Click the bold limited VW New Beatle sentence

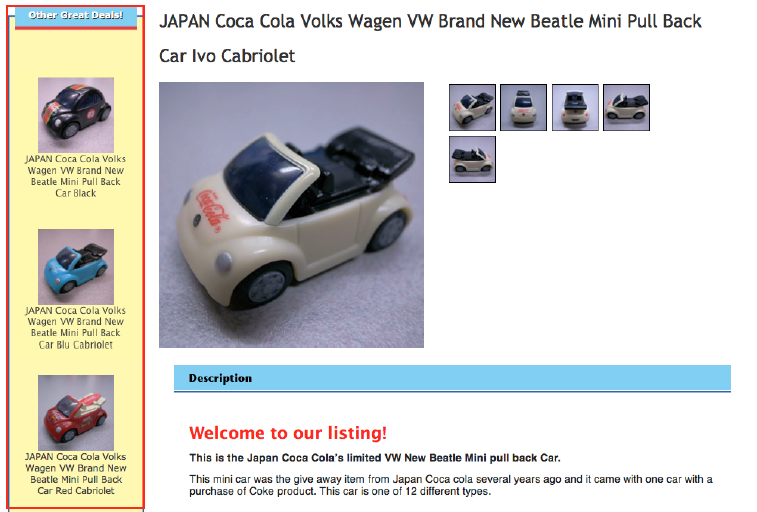pos(375,458)
